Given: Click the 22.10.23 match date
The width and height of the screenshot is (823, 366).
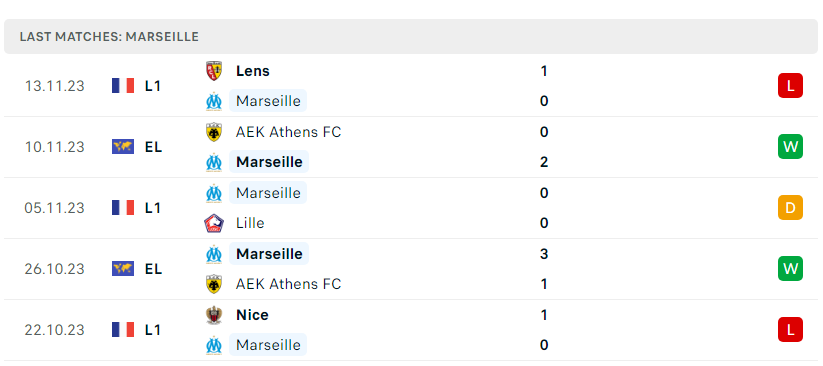Looking at the screenshot, I should tap(55, 330).
